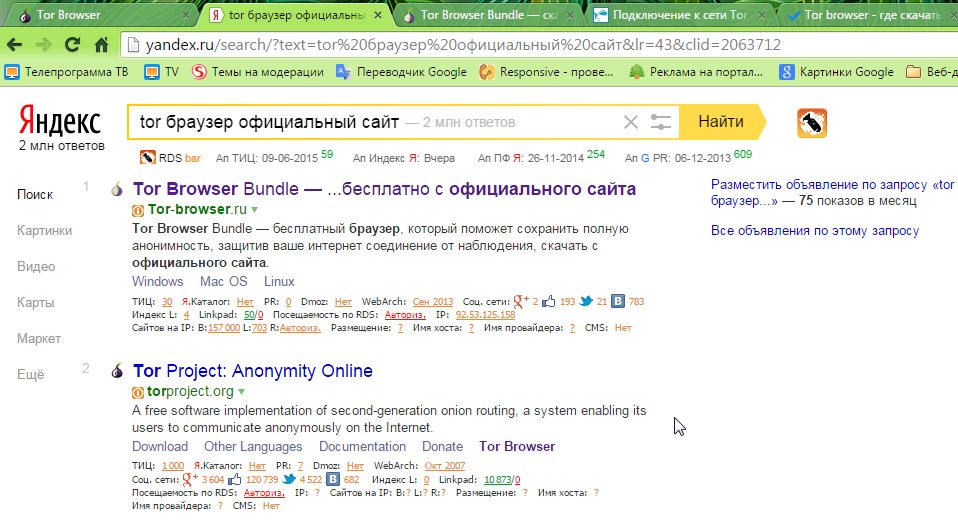Image resolution: width=958 pixels, height=520 pixels.
Task: Open the Tor Browser sitelink
Action: tap(517, 447)
